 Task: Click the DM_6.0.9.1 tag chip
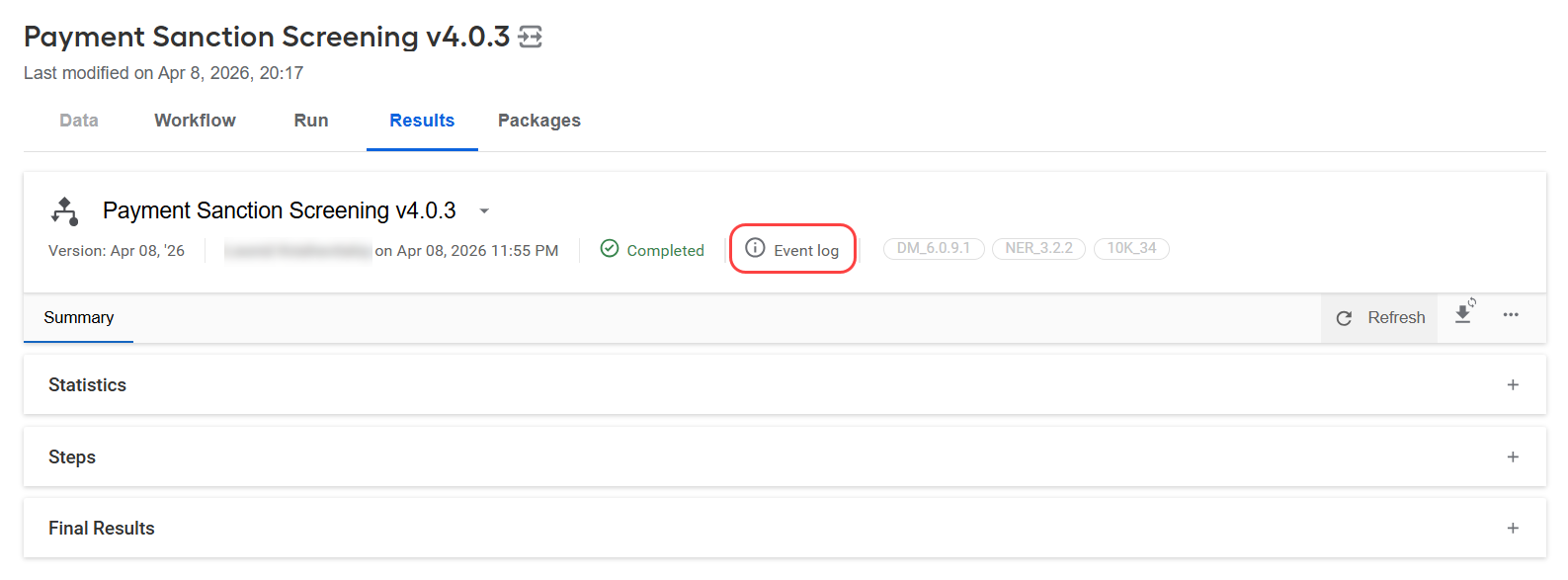tap(934, 248)
